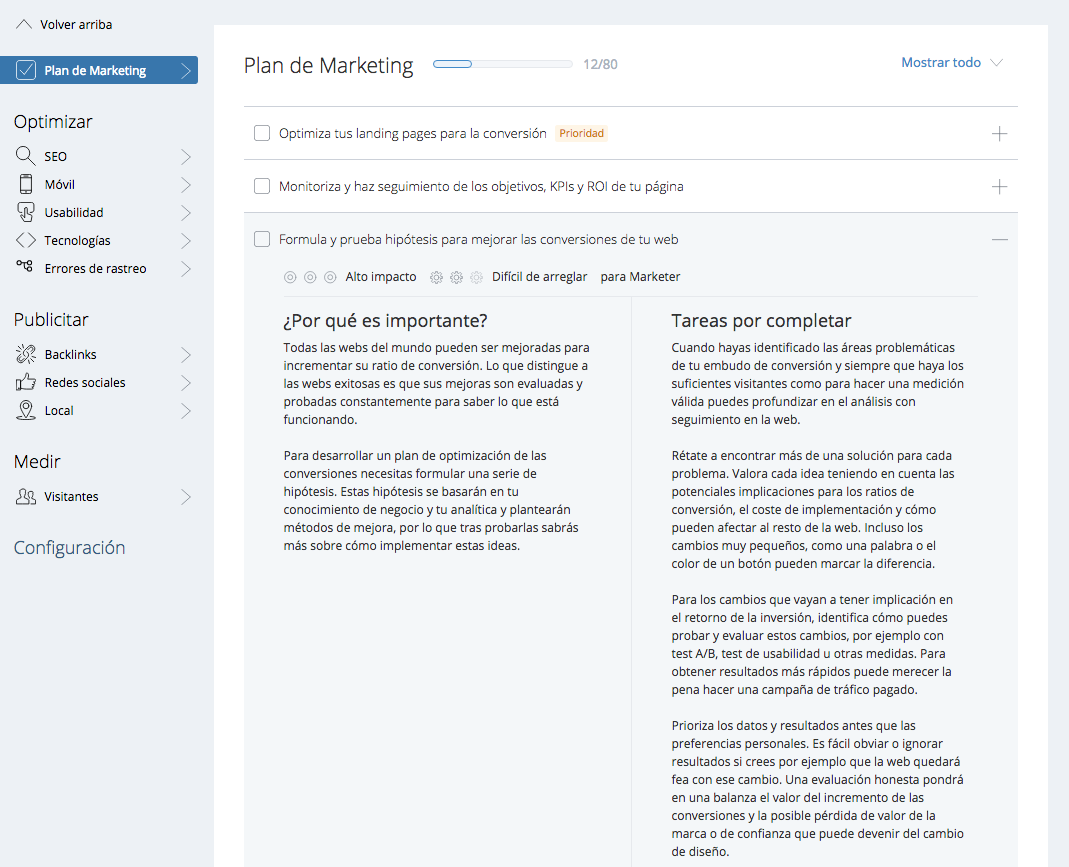1069x867 pixels.
Task: Select the Redes sociales thumbs-up icon
Action: [26, 383]
